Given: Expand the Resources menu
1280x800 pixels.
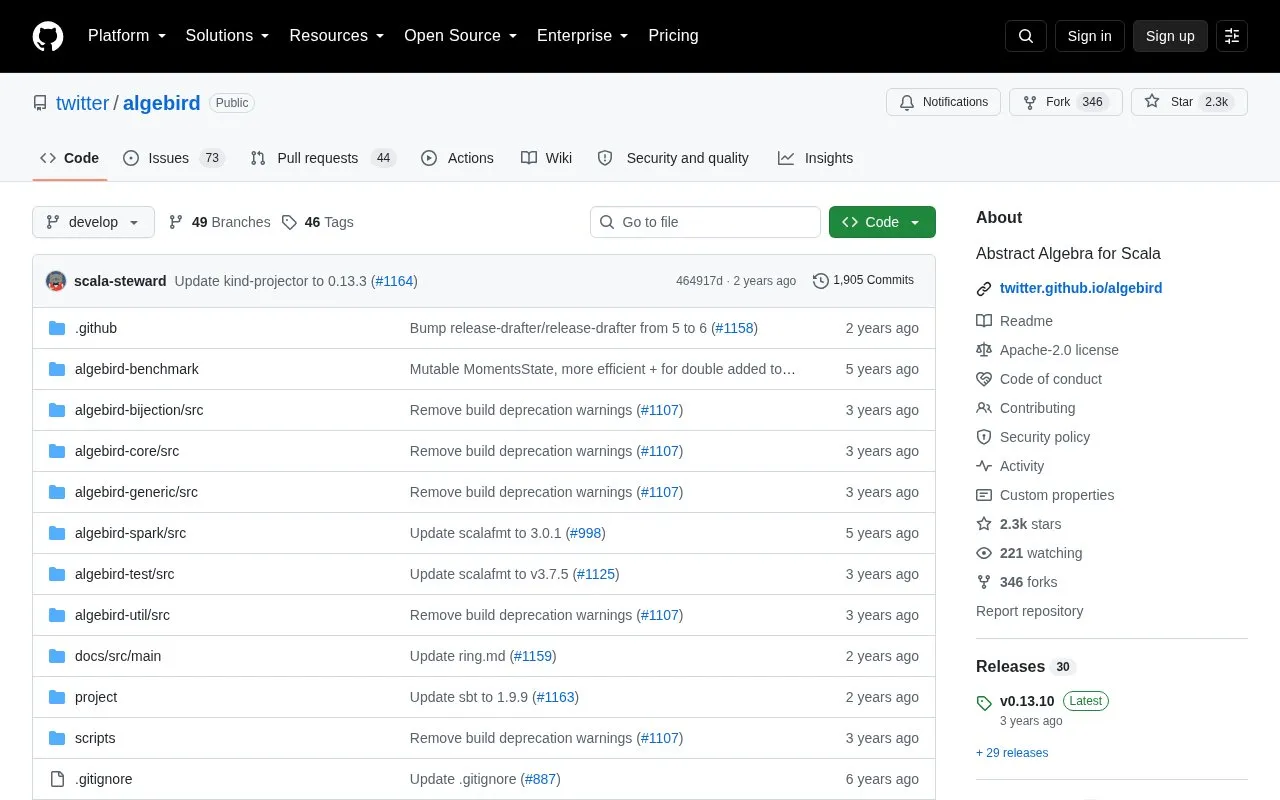Looking at the screenshot, I should pos(337,36).
